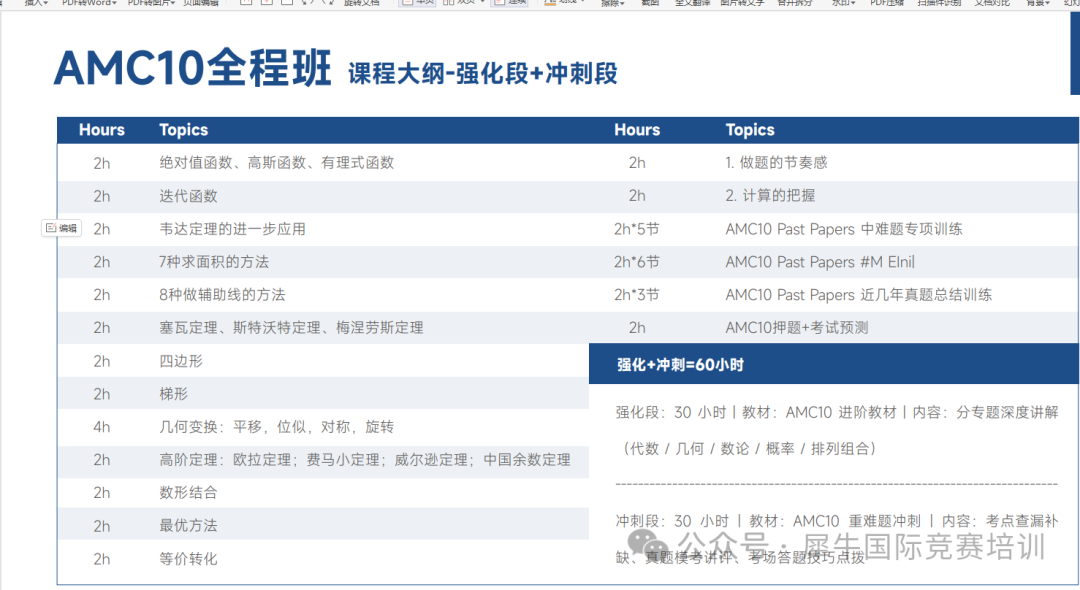The image size is (1080, 590).
Task: Open the 合并拆分 merge-split tool
Action: pos(795,3)
